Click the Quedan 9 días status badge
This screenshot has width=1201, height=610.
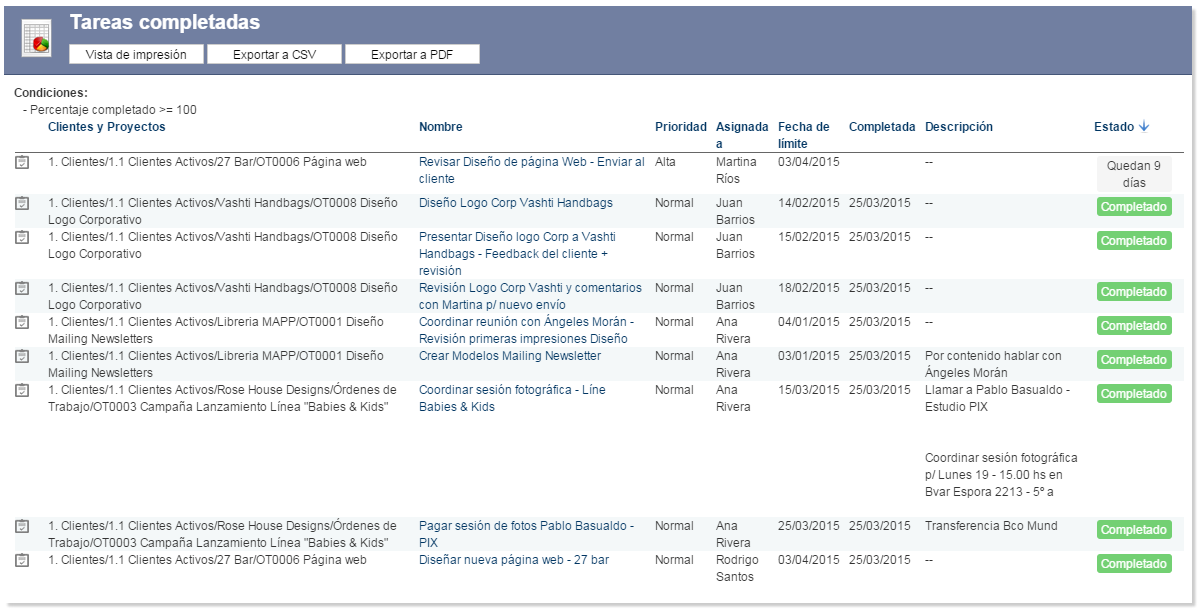pyautogui.click(x=1133, y=174)
